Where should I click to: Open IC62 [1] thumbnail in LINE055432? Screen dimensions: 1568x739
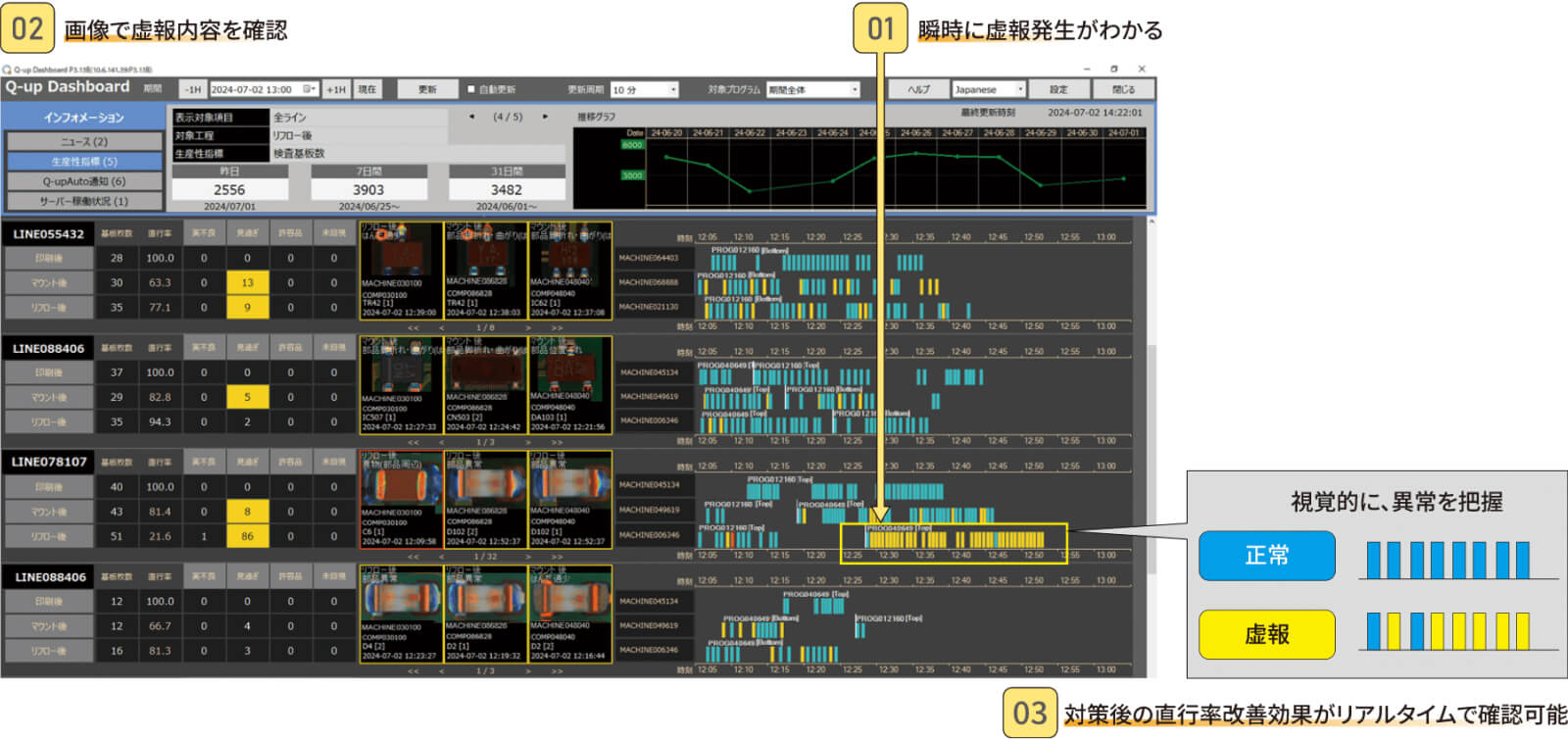570,271
